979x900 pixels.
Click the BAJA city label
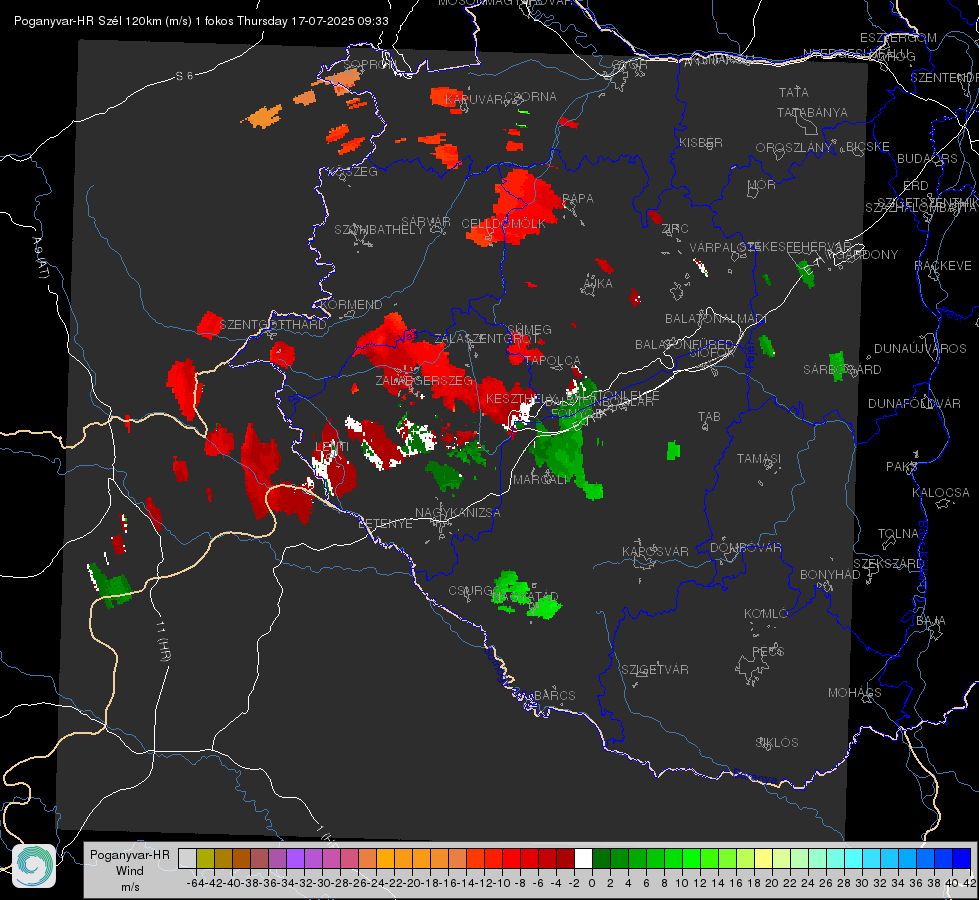[x=931, y=621]
